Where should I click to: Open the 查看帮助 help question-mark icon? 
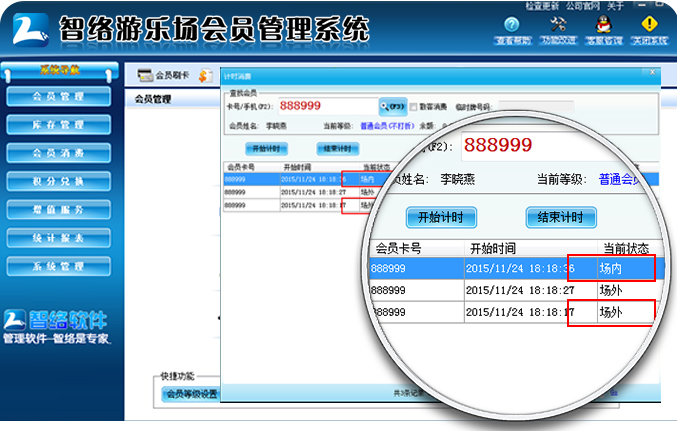click(x=512, y=25)
